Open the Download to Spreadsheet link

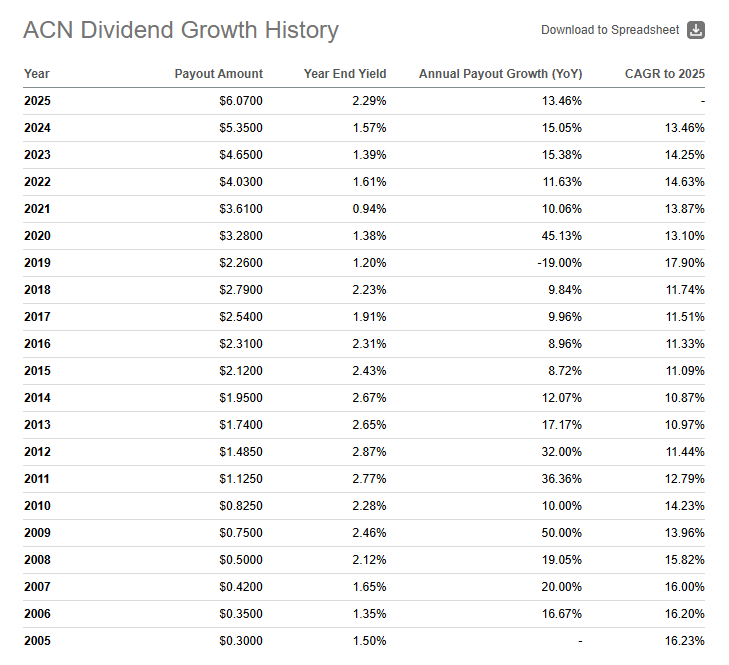[x=610, y=30]
